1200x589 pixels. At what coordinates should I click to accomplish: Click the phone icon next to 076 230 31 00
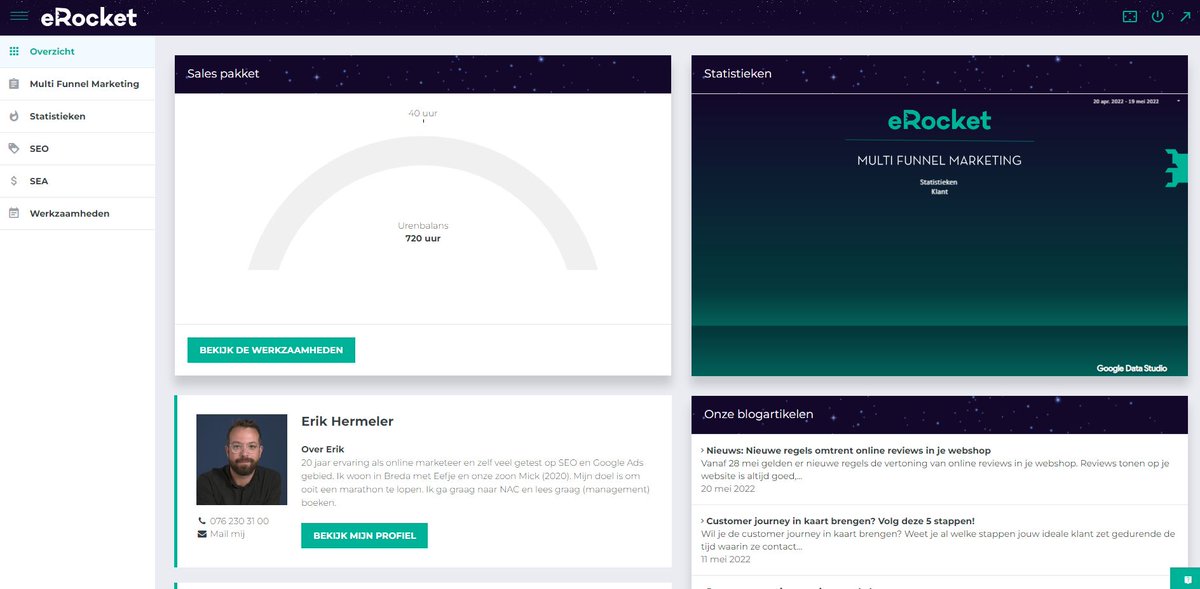pos(202,521)
